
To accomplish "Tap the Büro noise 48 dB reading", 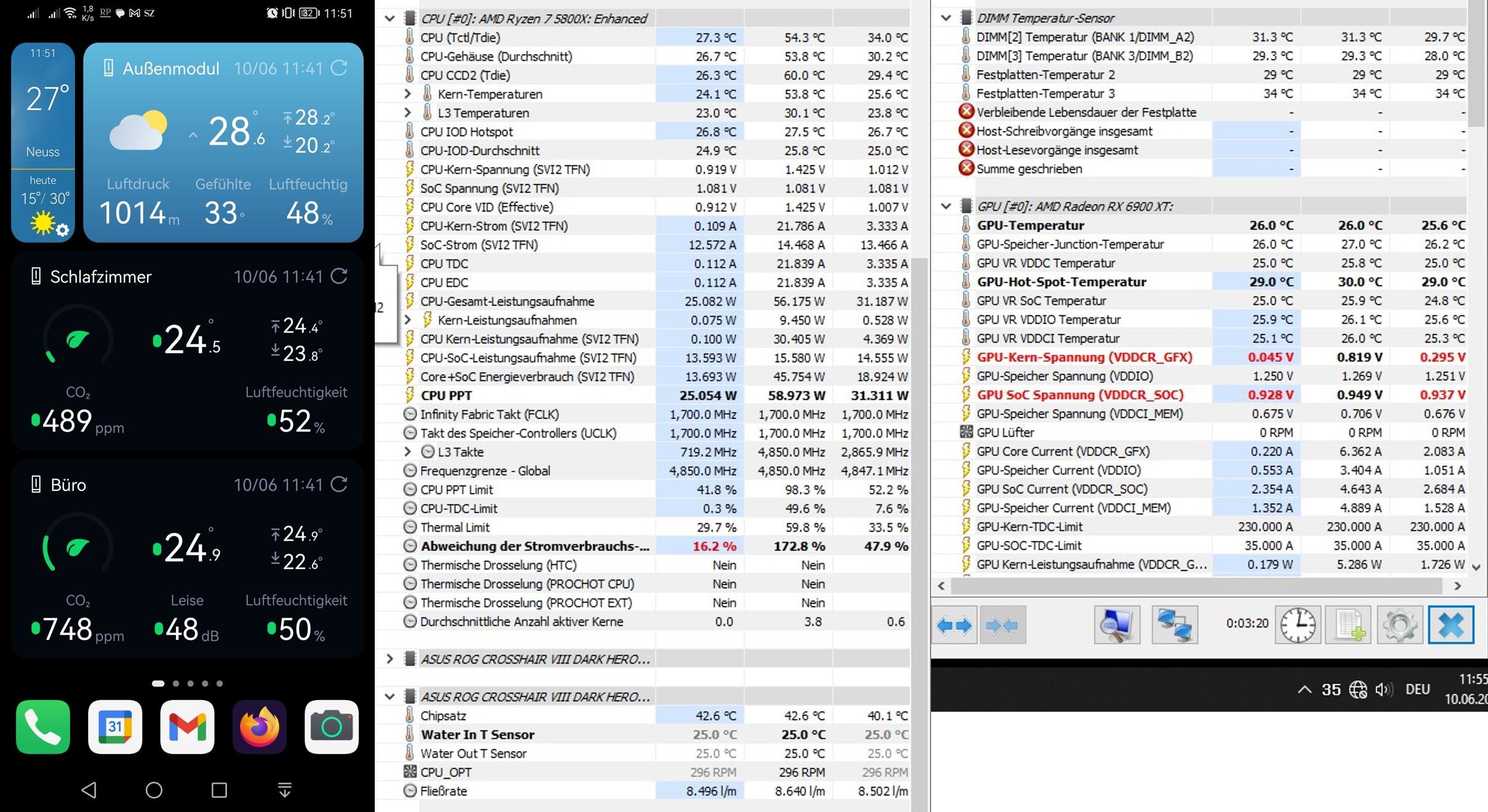I will 186,630.
